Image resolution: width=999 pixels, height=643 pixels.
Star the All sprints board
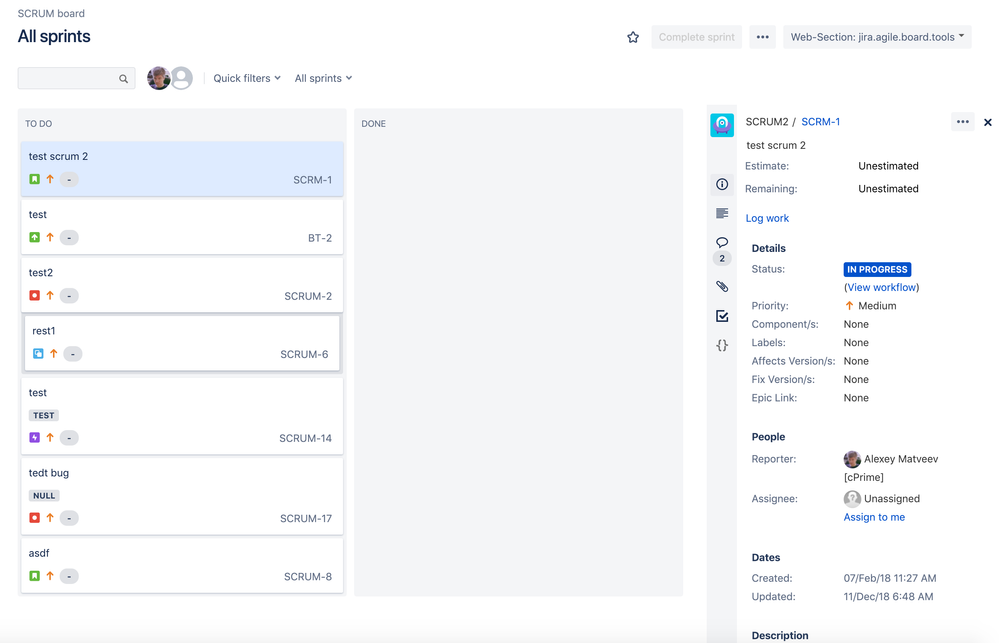click(x=633, y=37)
